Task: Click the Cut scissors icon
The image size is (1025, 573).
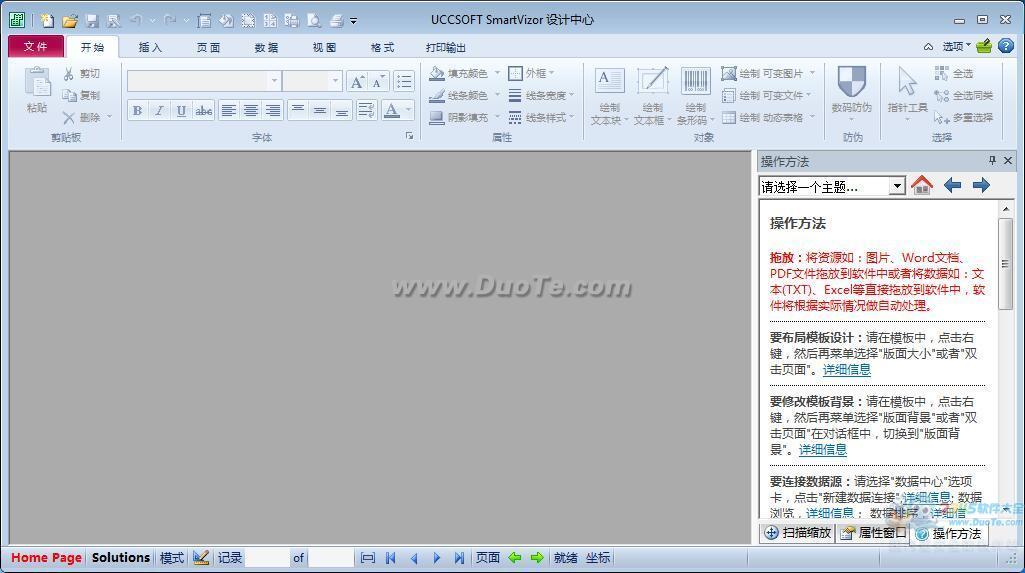Action: [69, 74]
